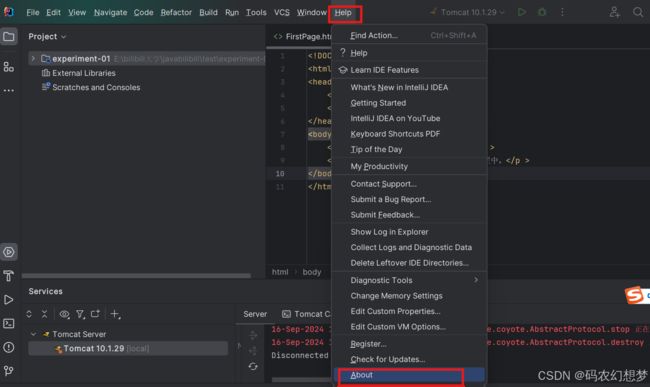650x387 pixels.
Task: Open the Terminal tool window icon
Action: tap(9, 323)
